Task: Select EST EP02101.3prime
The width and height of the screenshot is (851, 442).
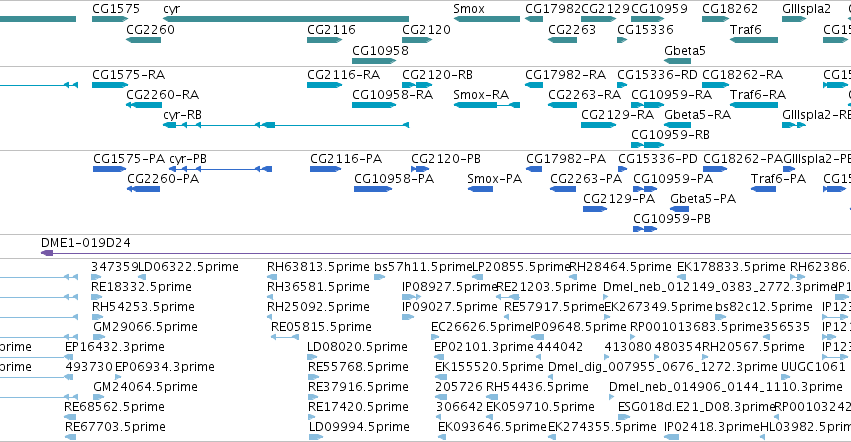Action: [x=439, y=357]
